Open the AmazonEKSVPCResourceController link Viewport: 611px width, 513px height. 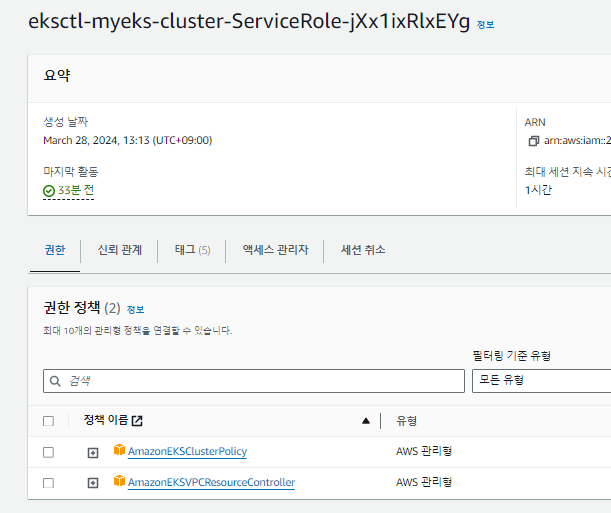point(211,483)
